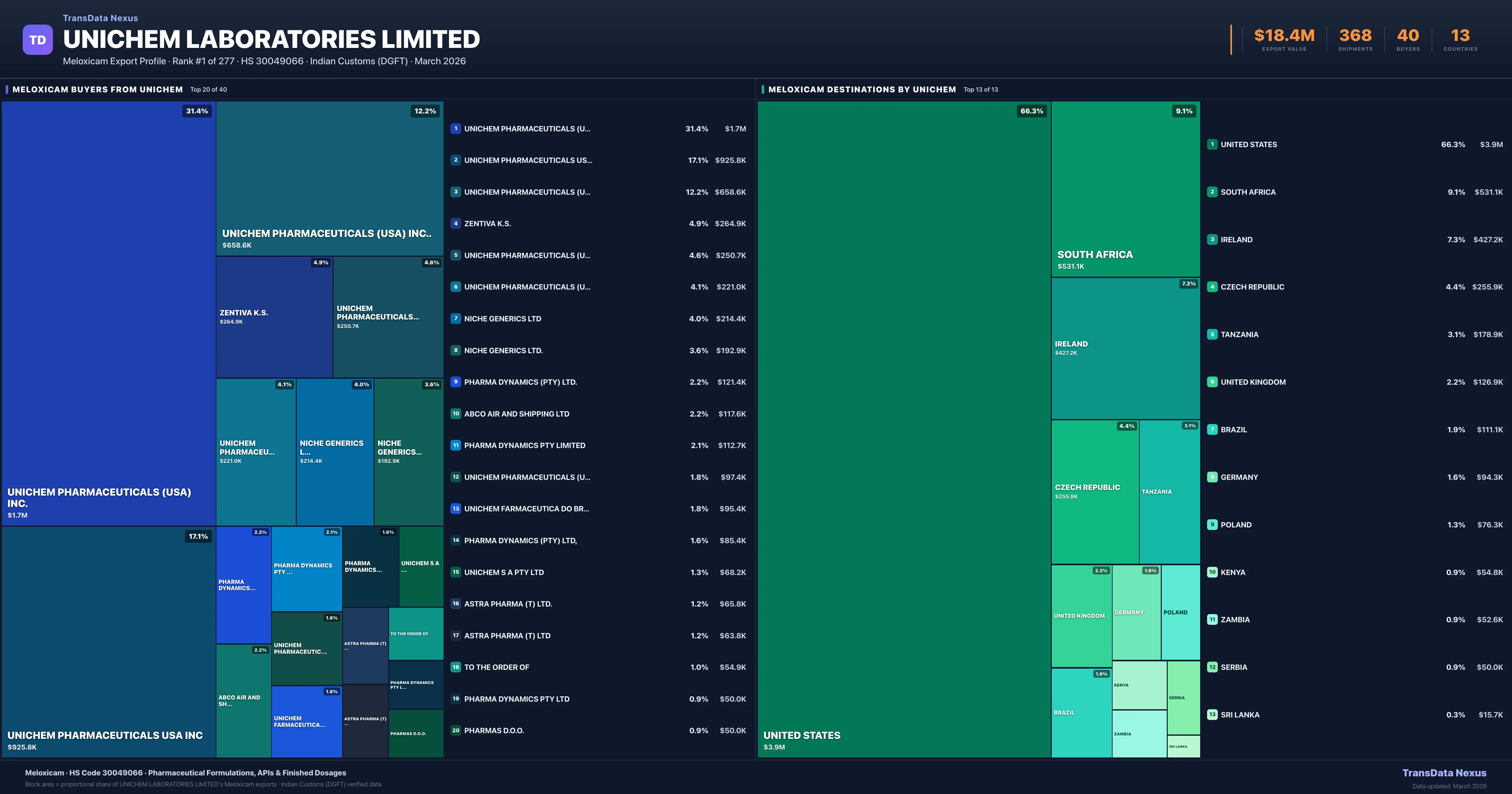Click the Meloxicam Destinations By Unichem header
Viewport: 1512px width, 794px height.
pyautogui.click(x=862, y=89)
